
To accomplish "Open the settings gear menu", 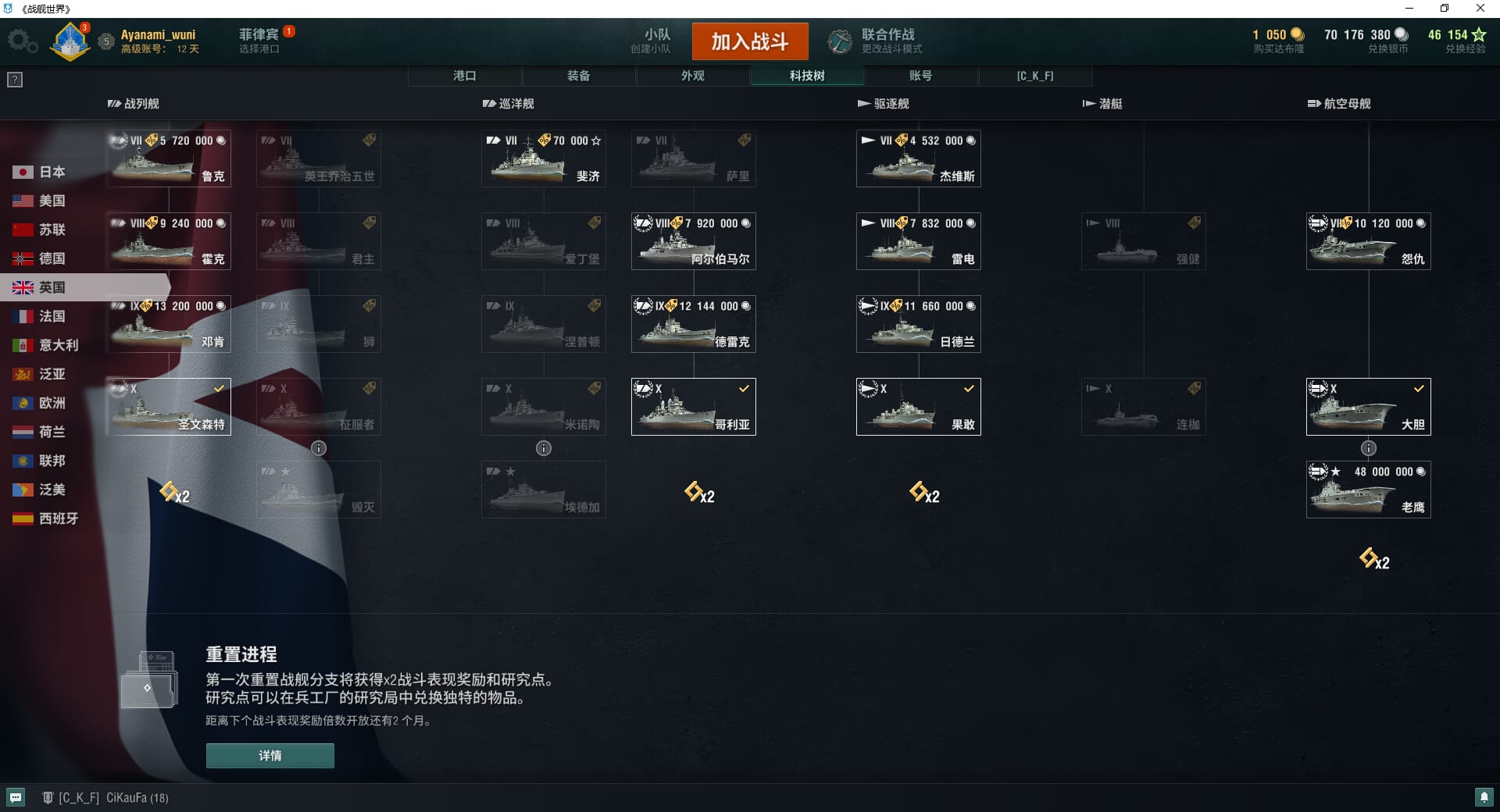I will (x=22, y=41).
